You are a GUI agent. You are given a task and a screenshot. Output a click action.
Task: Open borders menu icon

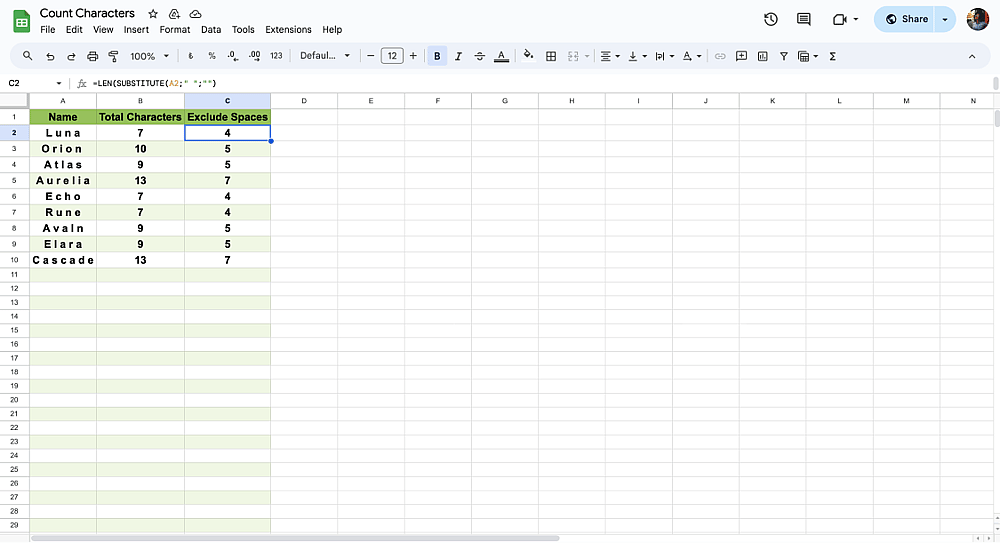551,56
